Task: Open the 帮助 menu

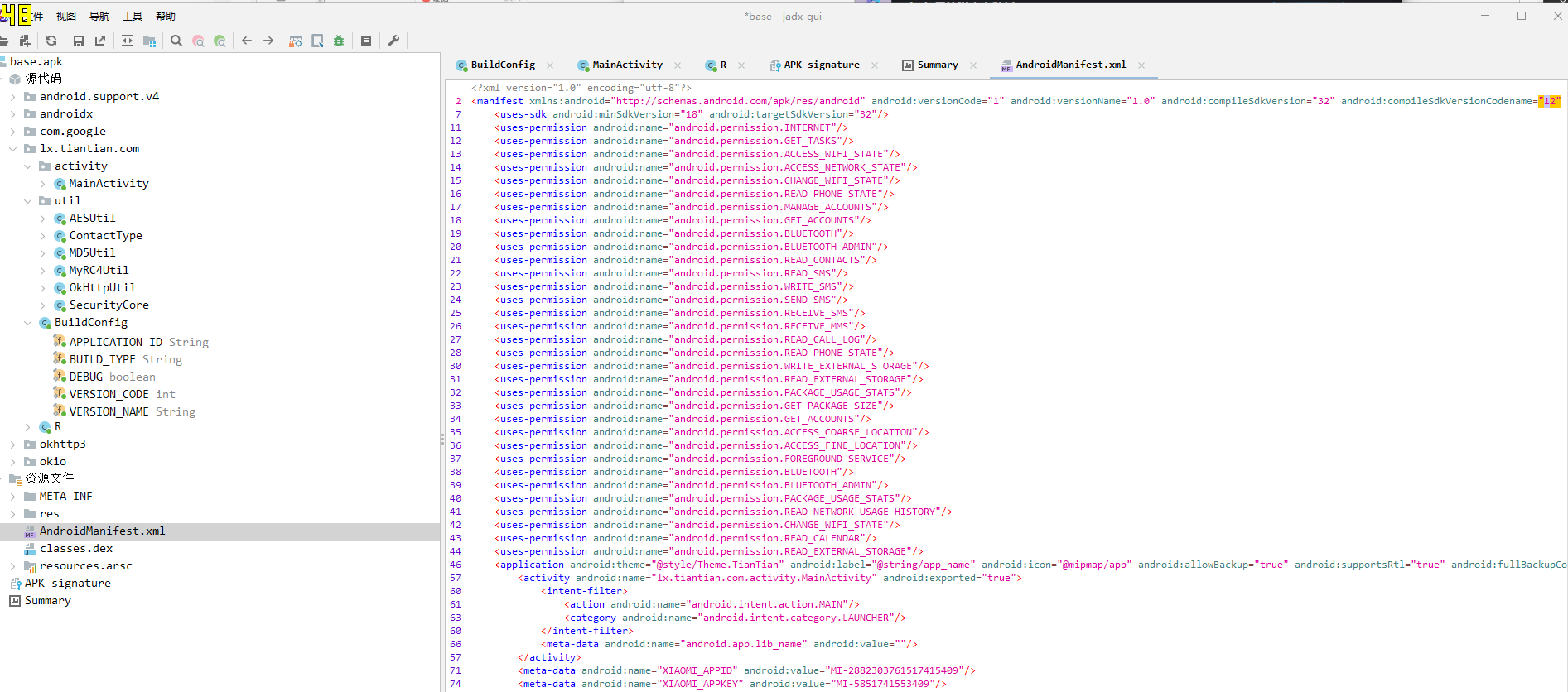Action: (x=166, y=16)
